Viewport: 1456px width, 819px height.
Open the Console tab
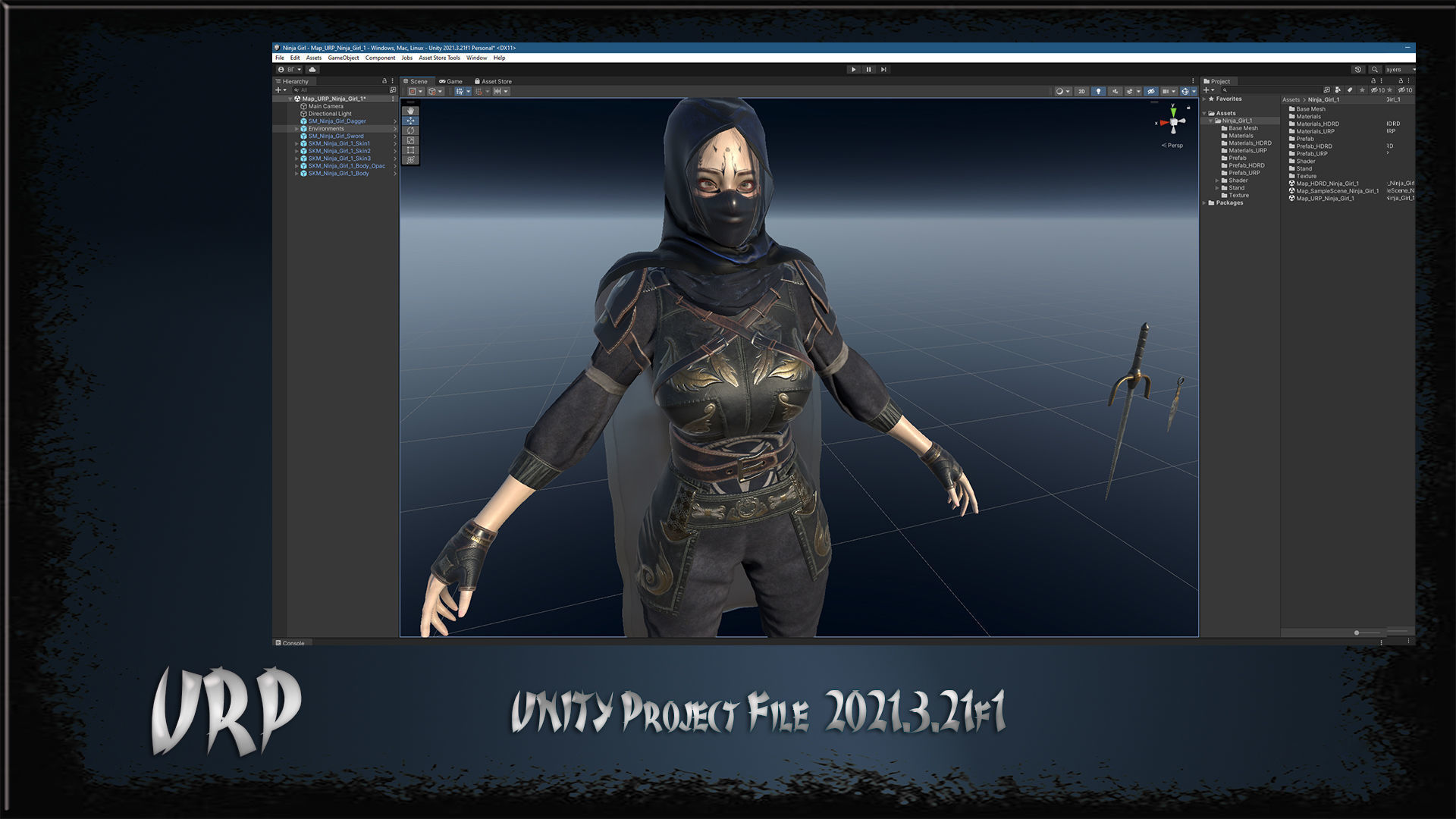coord(290,643)
